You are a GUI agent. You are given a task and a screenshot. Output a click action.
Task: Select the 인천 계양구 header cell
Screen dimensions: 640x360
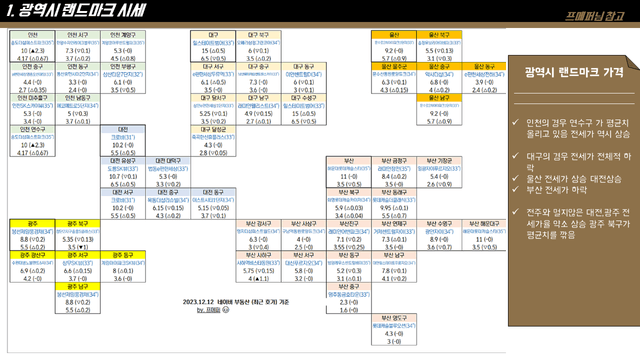click(x=123, y=35)
